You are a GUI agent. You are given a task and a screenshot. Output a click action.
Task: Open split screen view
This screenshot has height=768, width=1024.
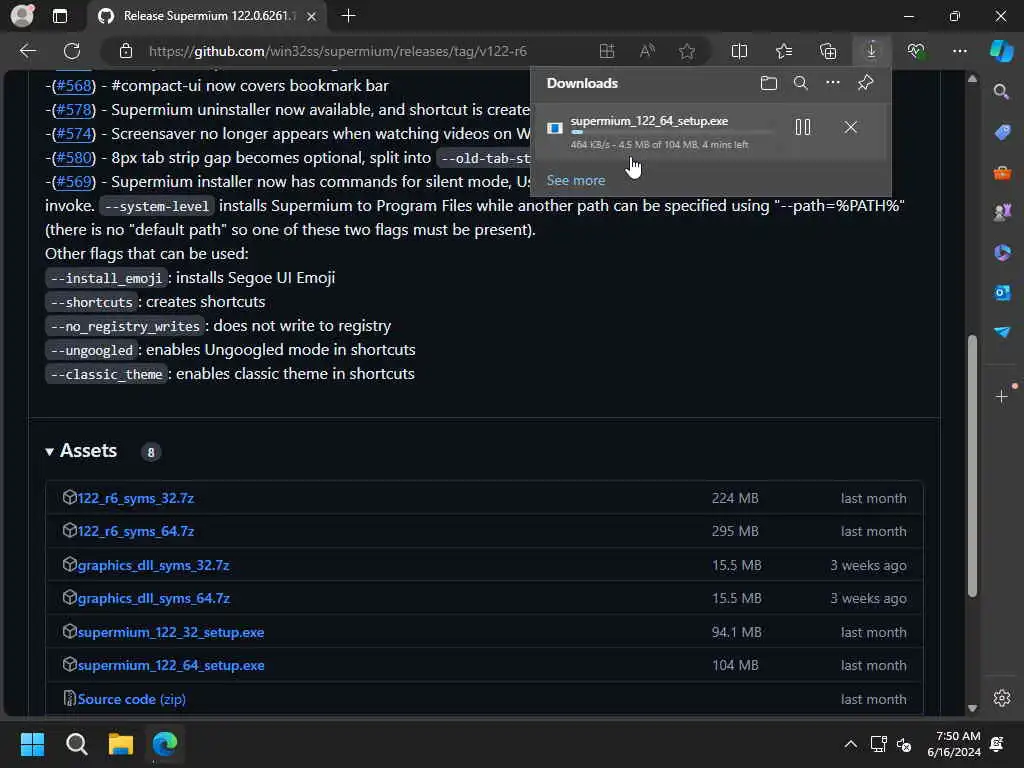(739, 51)
